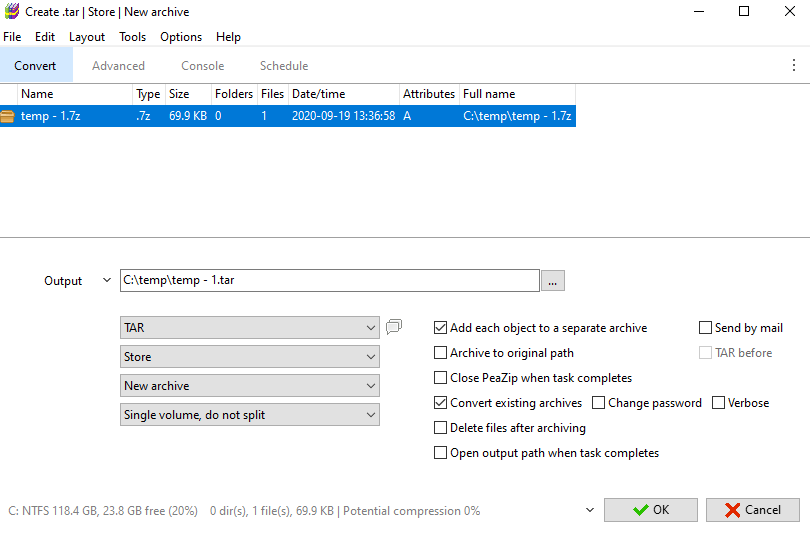This screenshot has height=533, width=810.
Task: Switch to the Advanced tab
Action: [118, 66]
